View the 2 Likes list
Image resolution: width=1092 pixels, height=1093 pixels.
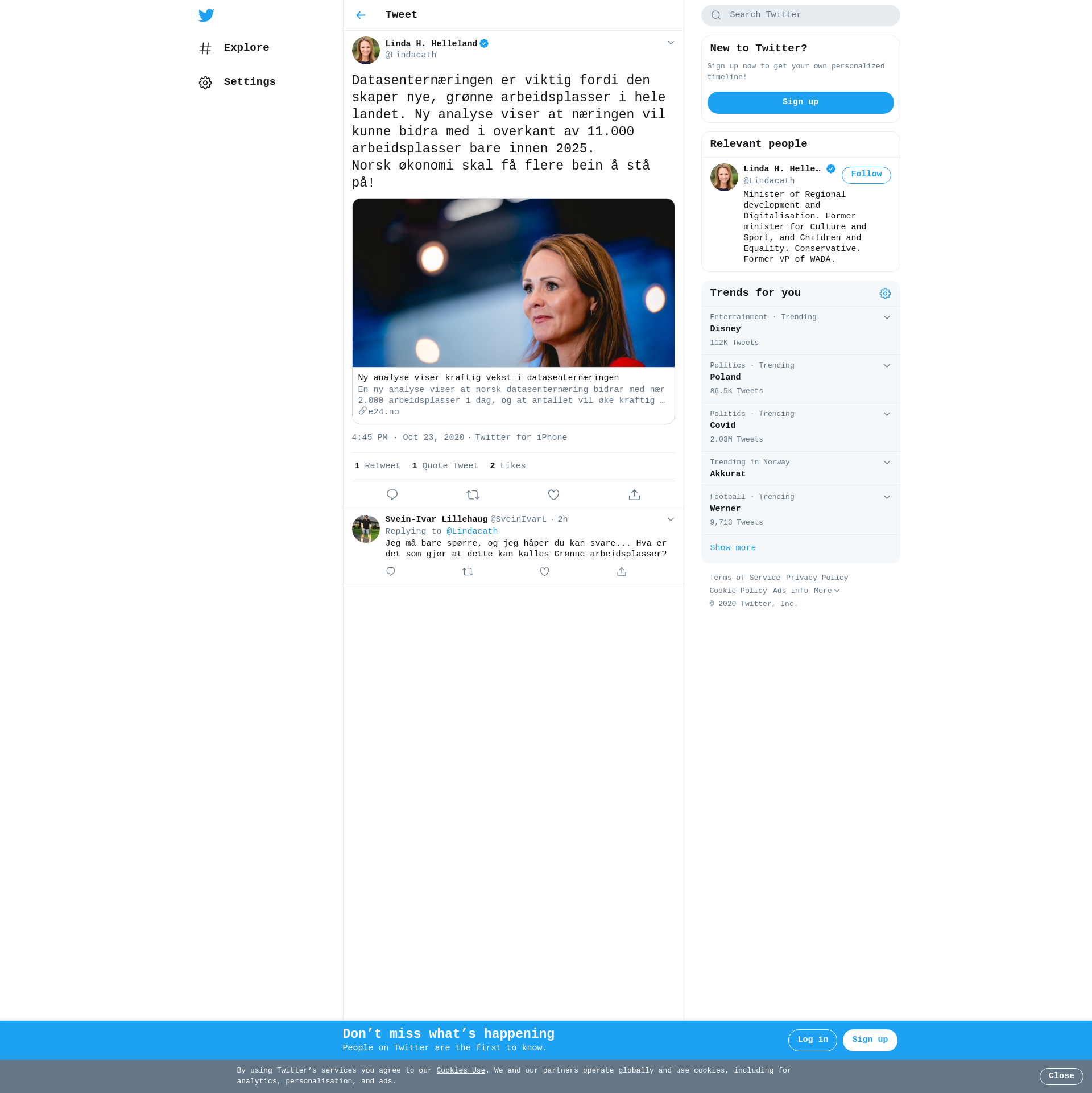(508, 466)
